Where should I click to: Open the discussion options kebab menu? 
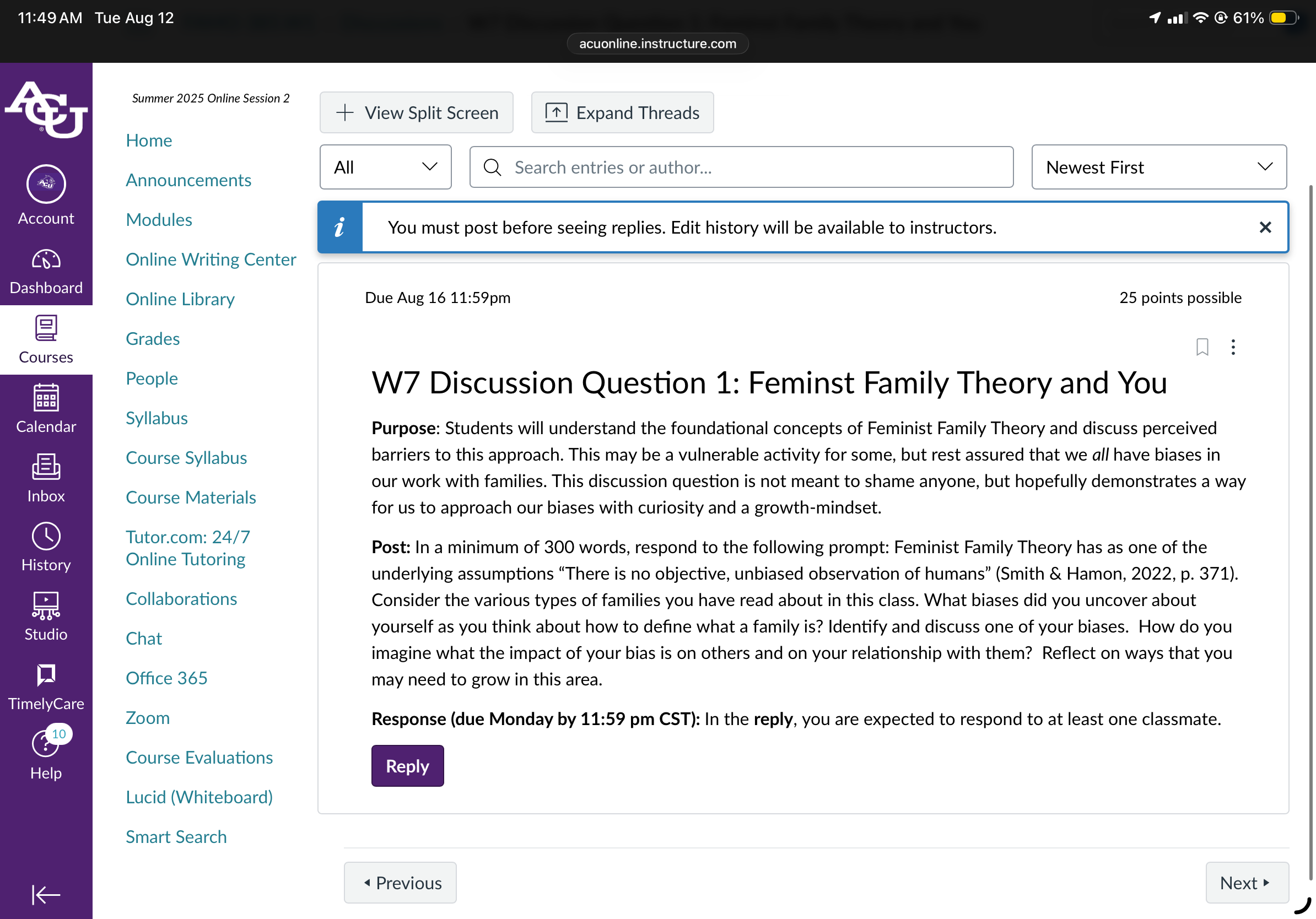coord(1233,347)
